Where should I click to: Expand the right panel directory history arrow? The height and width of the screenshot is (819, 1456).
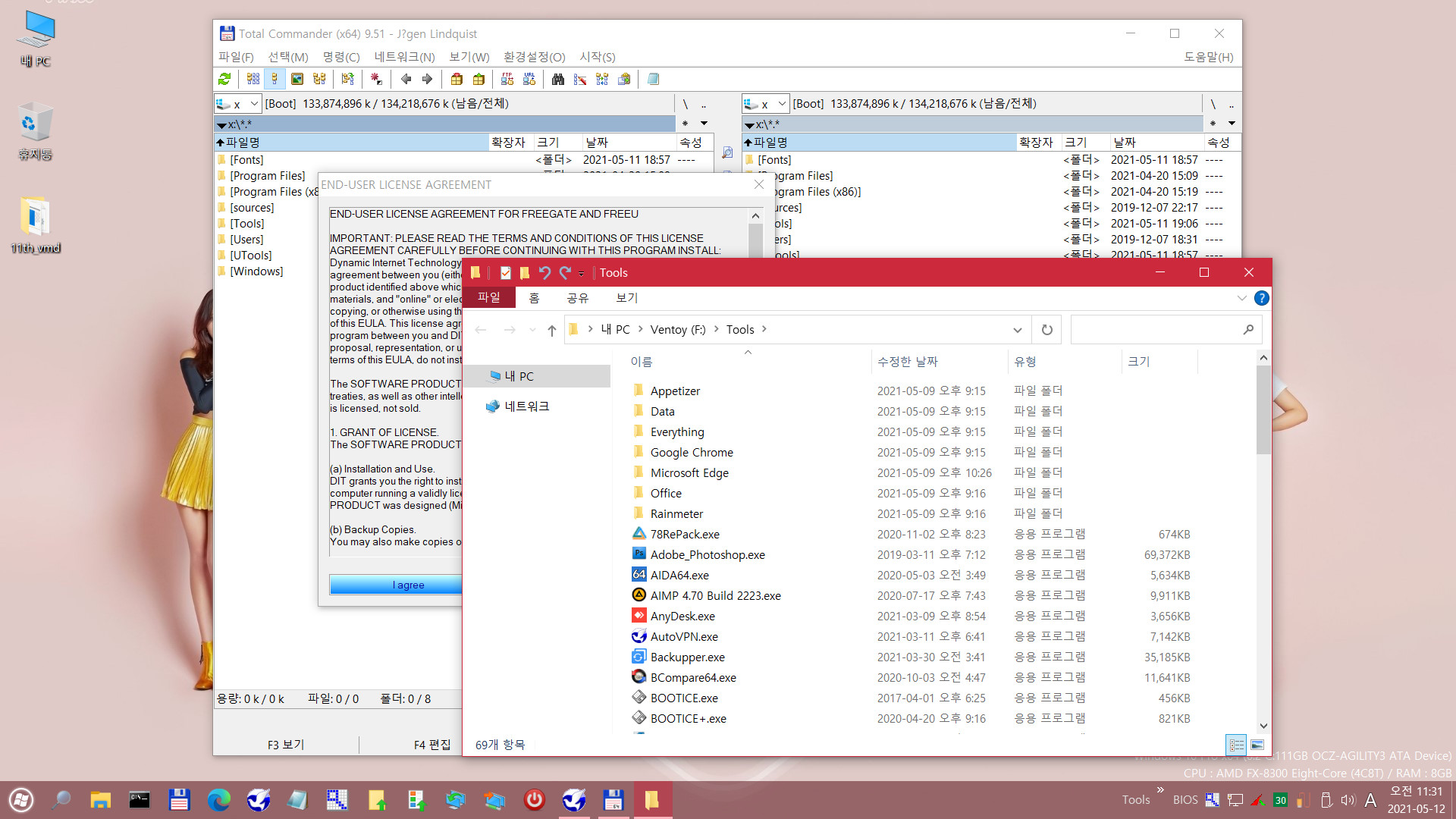pos(1232,123)
